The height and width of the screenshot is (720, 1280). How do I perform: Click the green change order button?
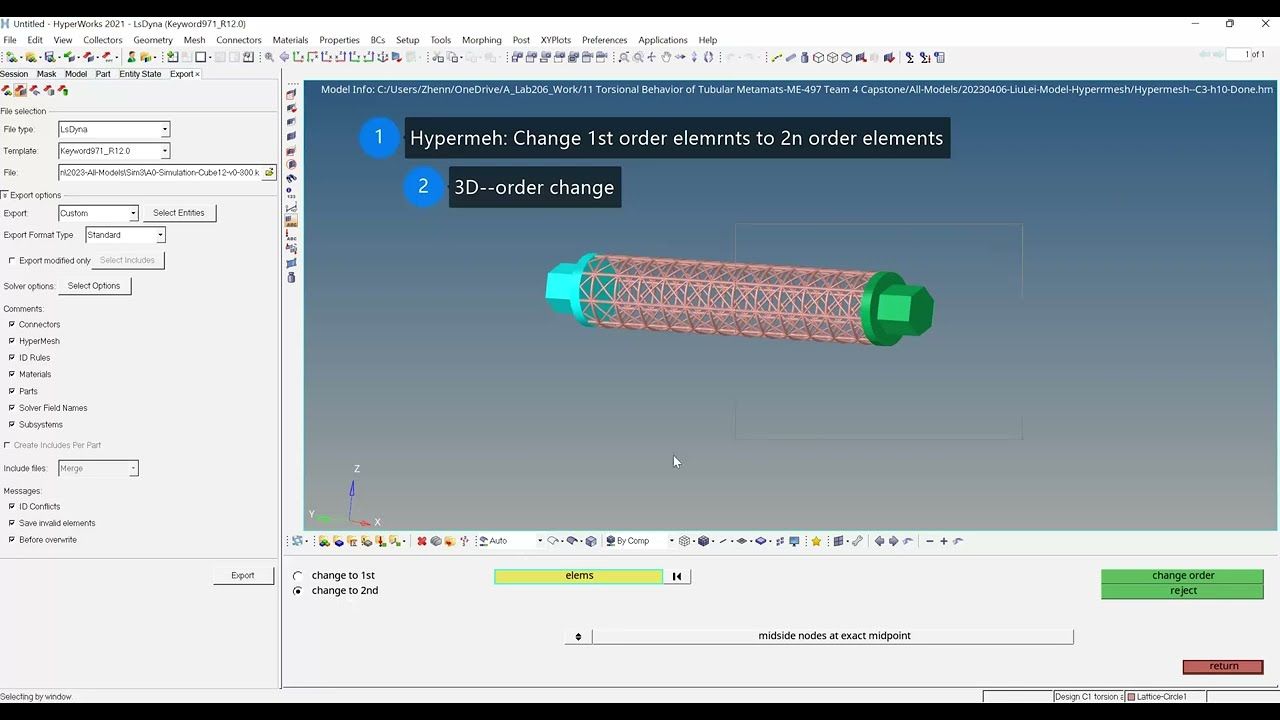pos(1182,576)
